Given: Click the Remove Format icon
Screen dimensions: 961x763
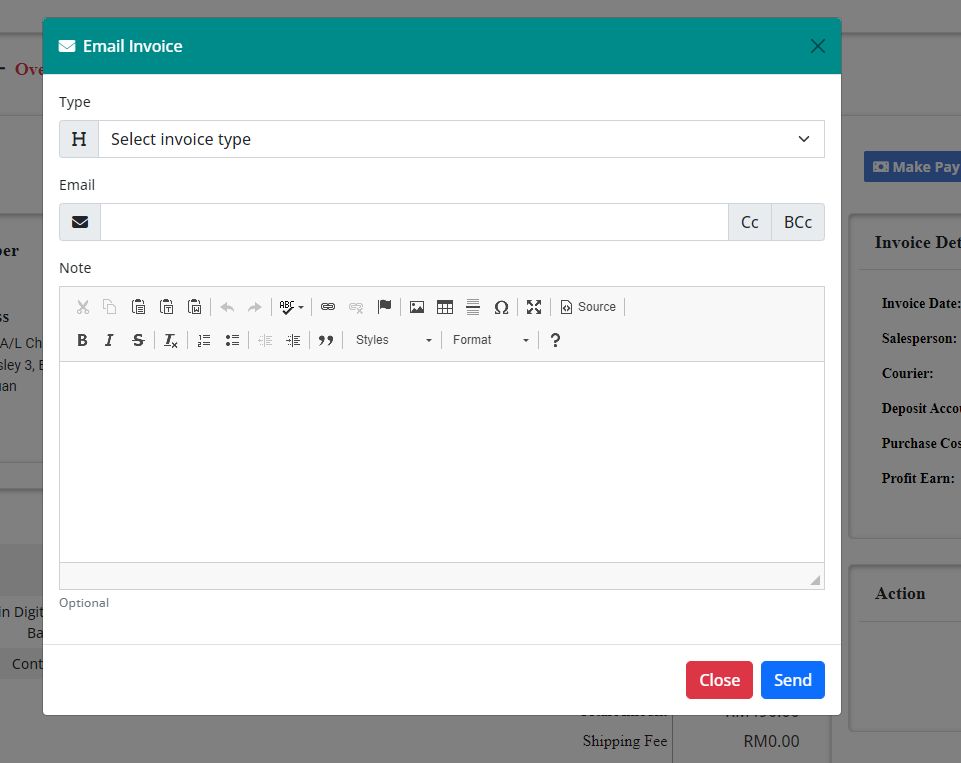Looking at the screenshot, I should 170,340.
